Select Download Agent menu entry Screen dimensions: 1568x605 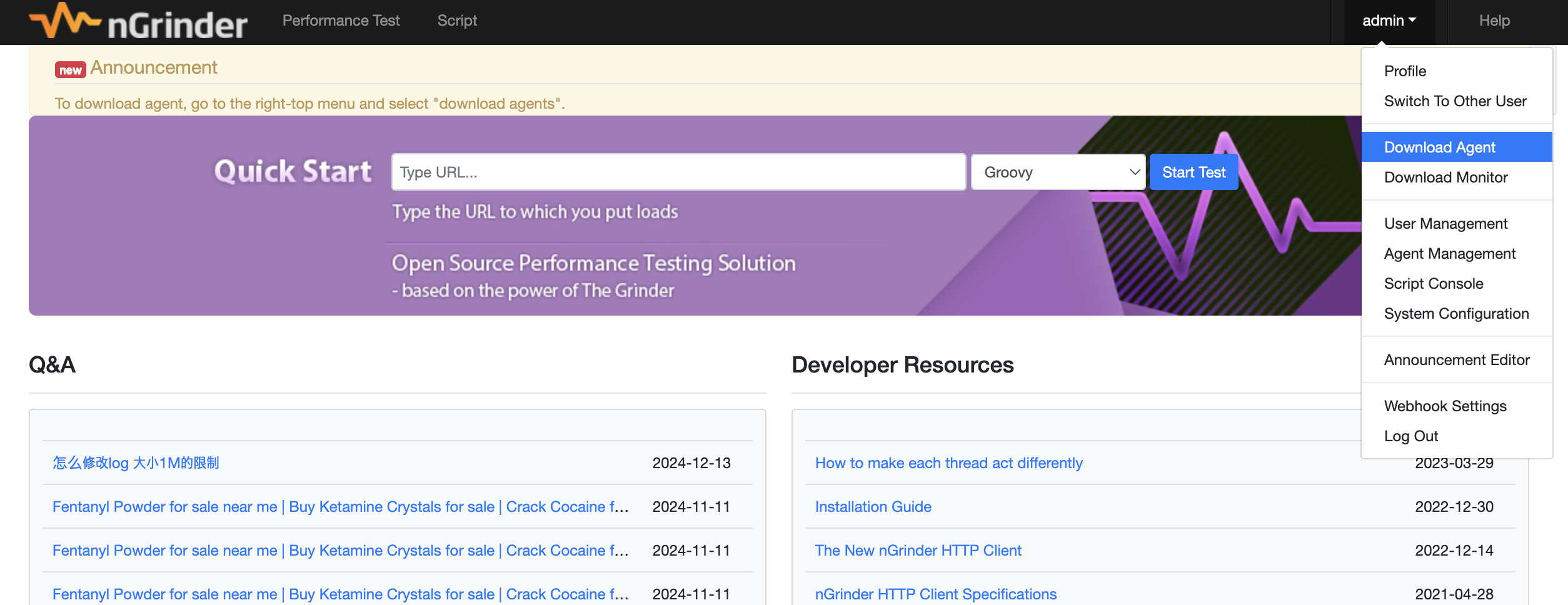1457,147
